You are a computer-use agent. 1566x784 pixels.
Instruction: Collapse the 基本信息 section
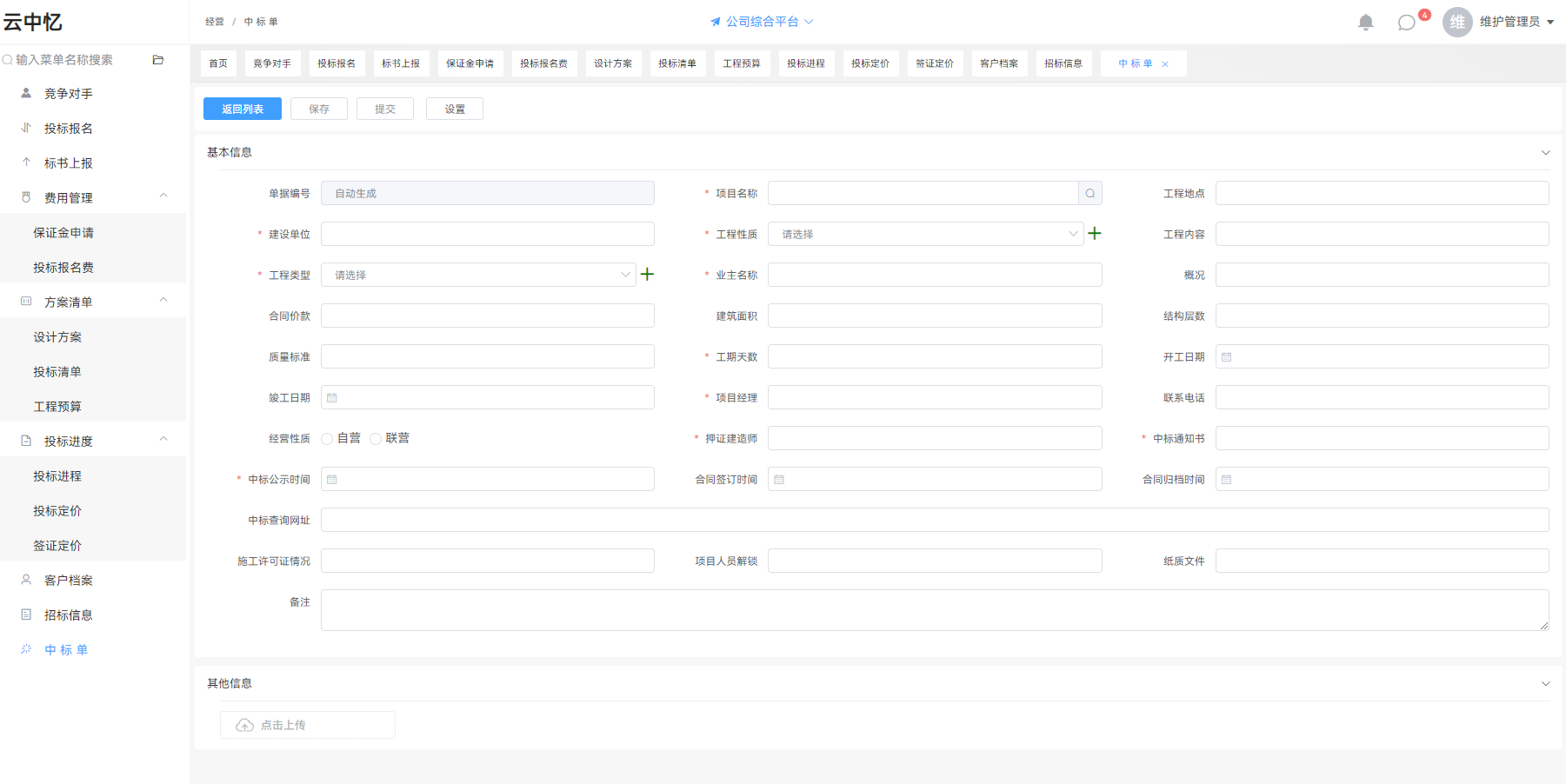[1545, 152]
